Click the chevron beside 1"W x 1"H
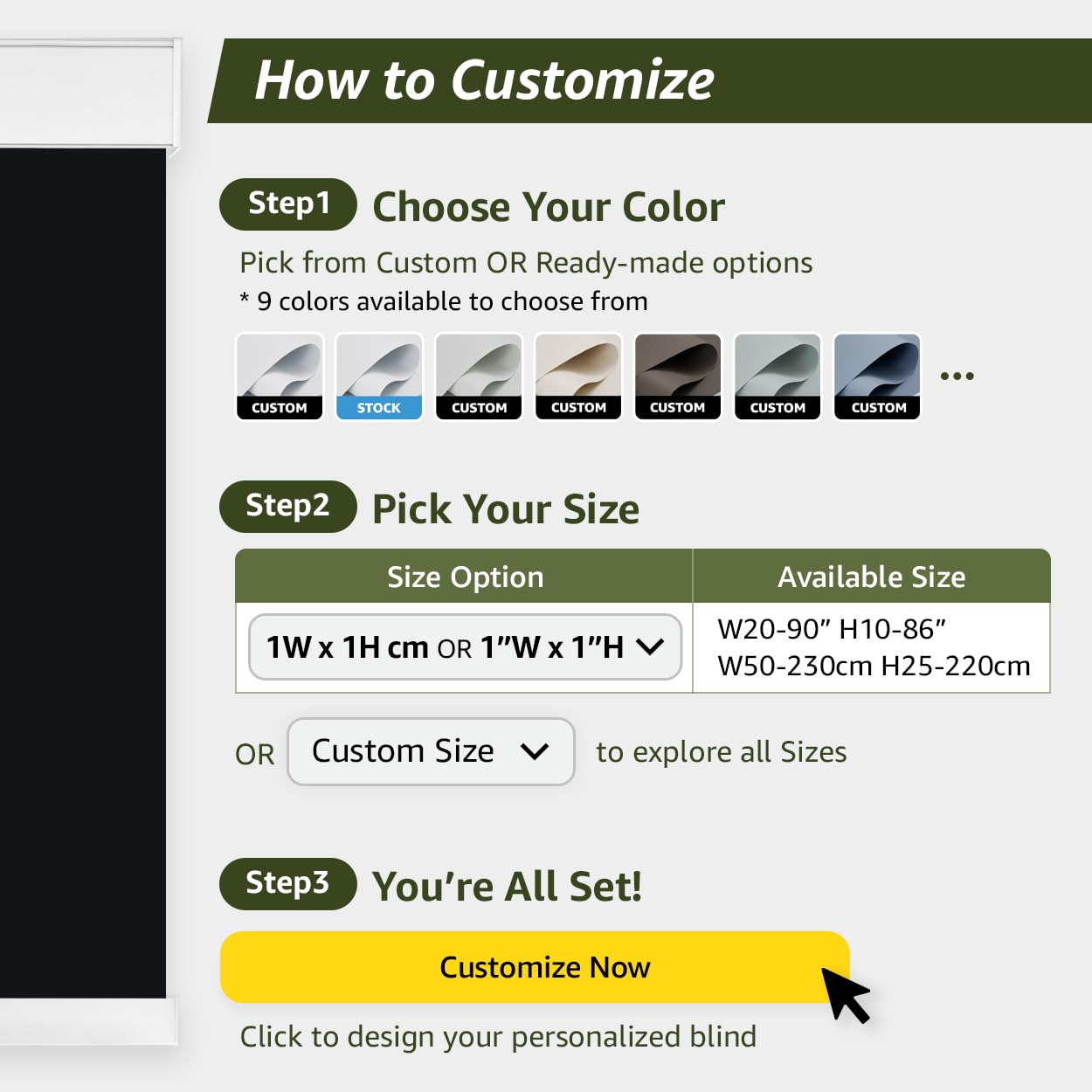Screen dimensions: 1092x1092 click(650, 646)
